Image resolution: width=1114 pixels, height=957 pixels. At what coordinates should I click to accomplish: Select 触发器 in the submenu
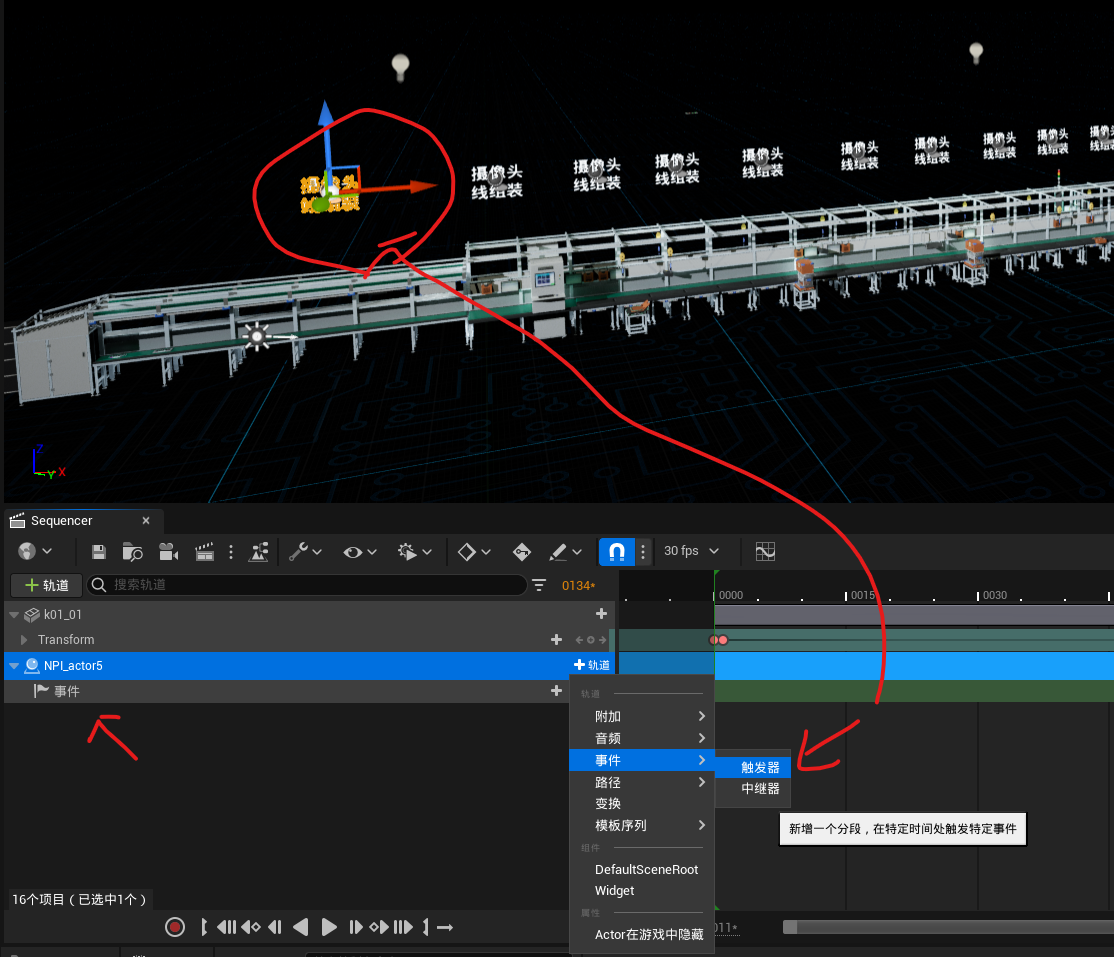(752, 767)
